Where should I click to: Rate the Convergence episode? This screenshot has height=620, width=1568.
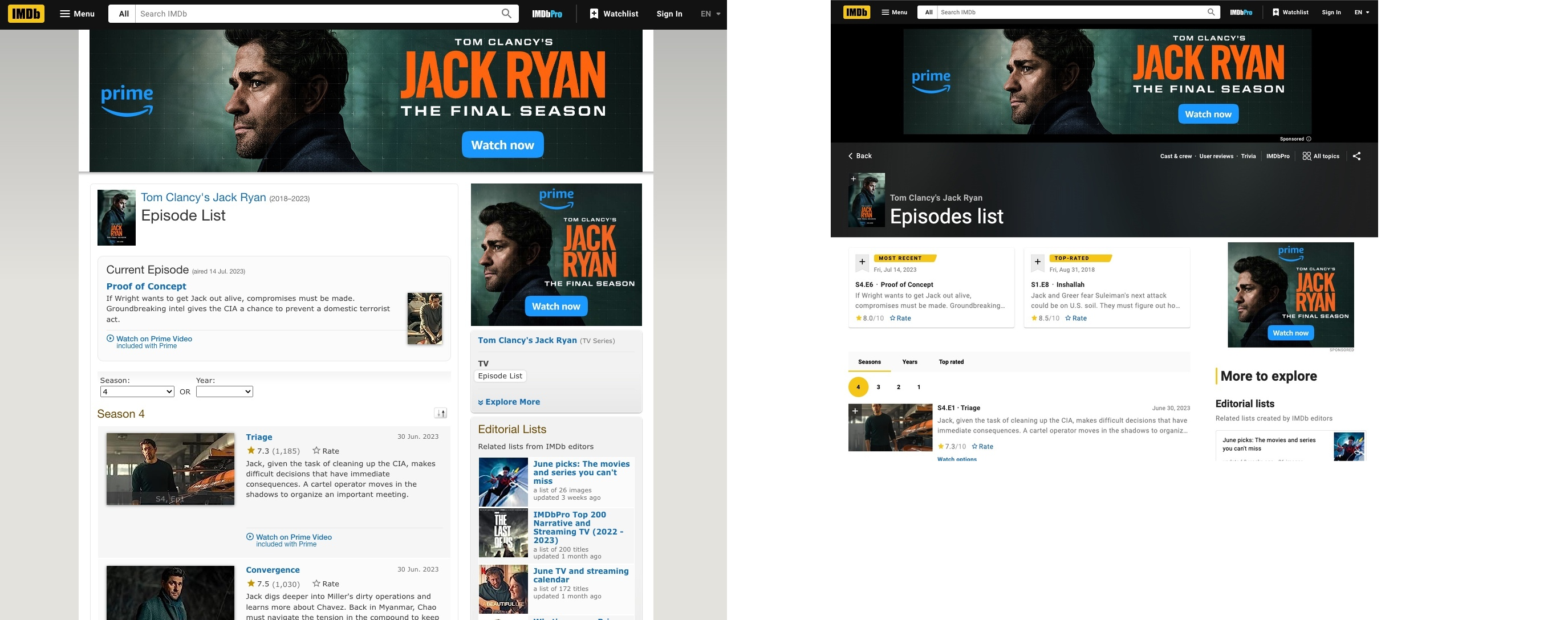326,584
